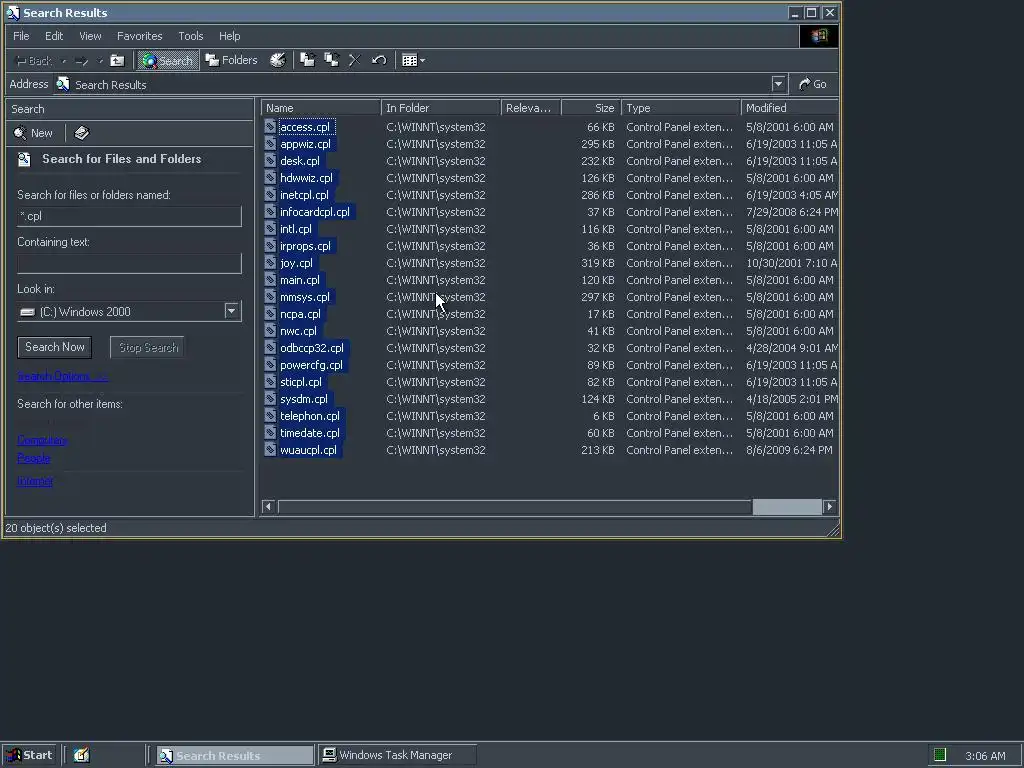Screen dimensions: 1024x768
Task: Toggle the Search pane toolbar button
Action: point(168,61)
